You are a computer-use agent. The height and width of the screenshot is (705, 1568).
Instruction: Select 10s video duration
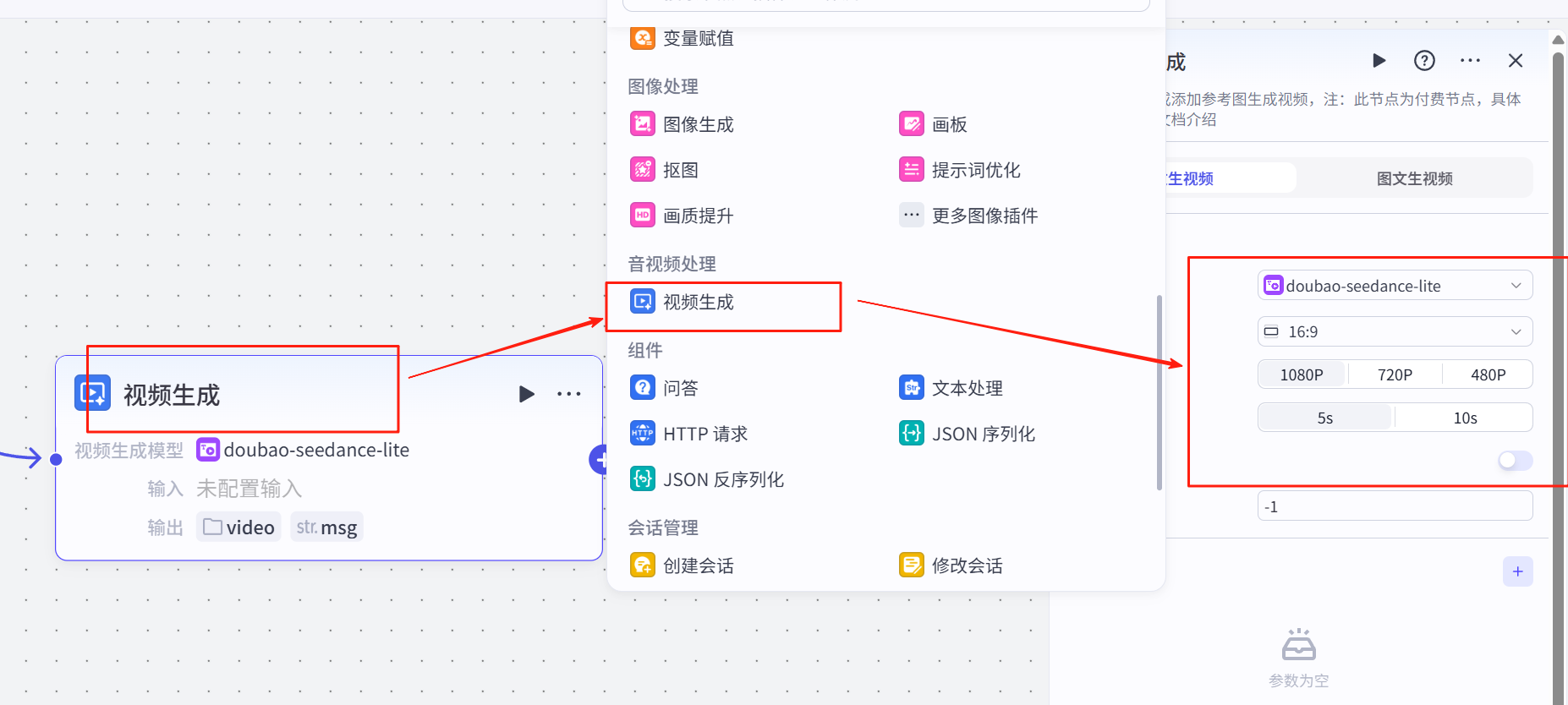[1465, 418]
